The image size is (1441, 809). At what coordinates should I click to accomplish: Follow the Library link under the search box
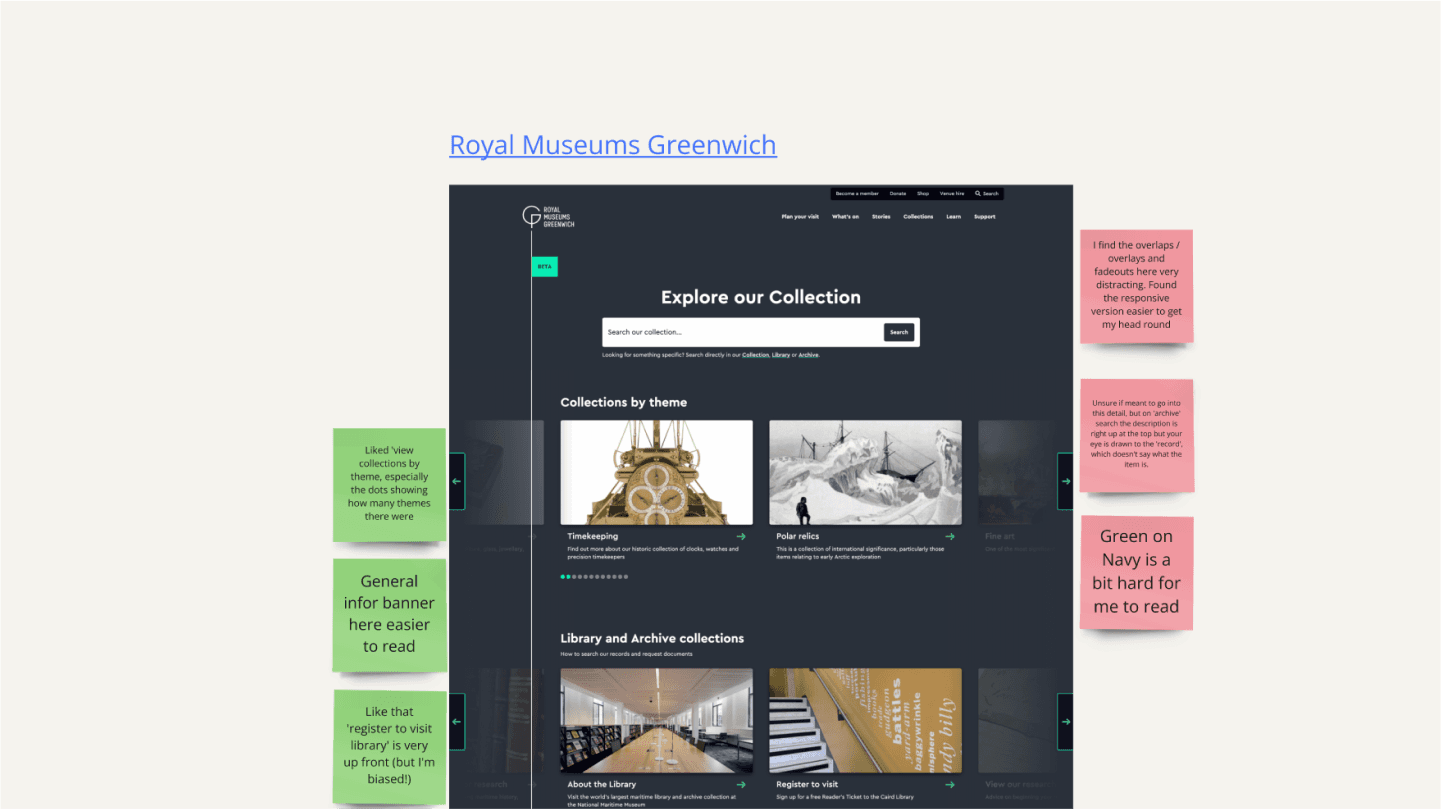[x=781, y=355]
